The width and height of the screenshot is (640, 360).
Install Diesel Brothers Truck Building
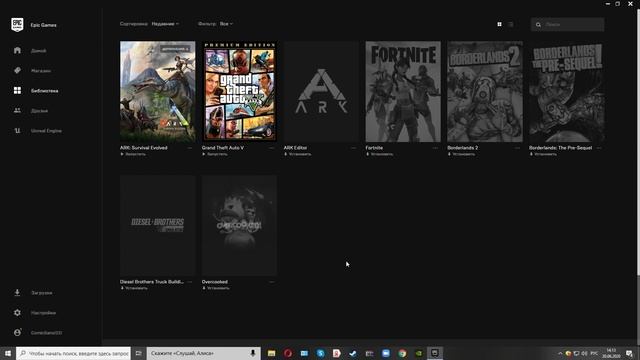(x=134, y=288)
